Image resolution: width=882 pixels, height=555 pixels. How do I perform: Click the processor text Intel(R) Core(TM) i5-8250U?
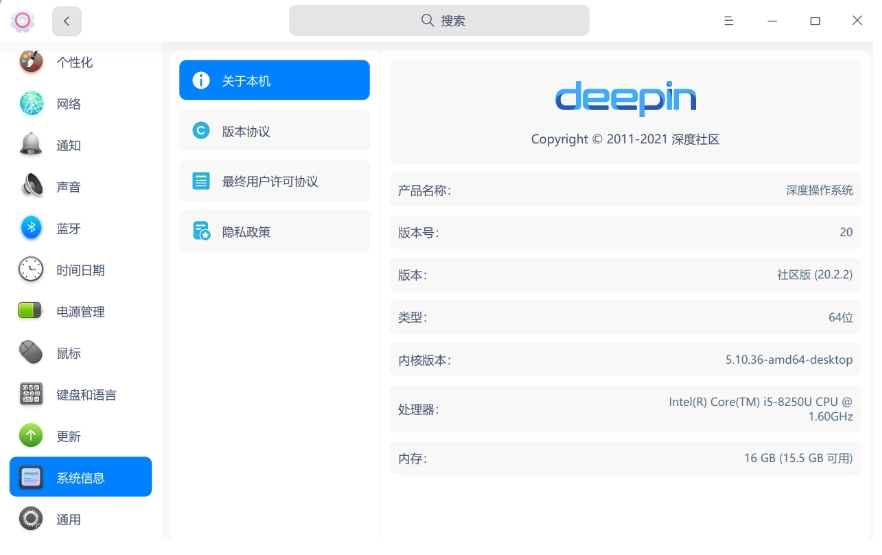(760, 409)
